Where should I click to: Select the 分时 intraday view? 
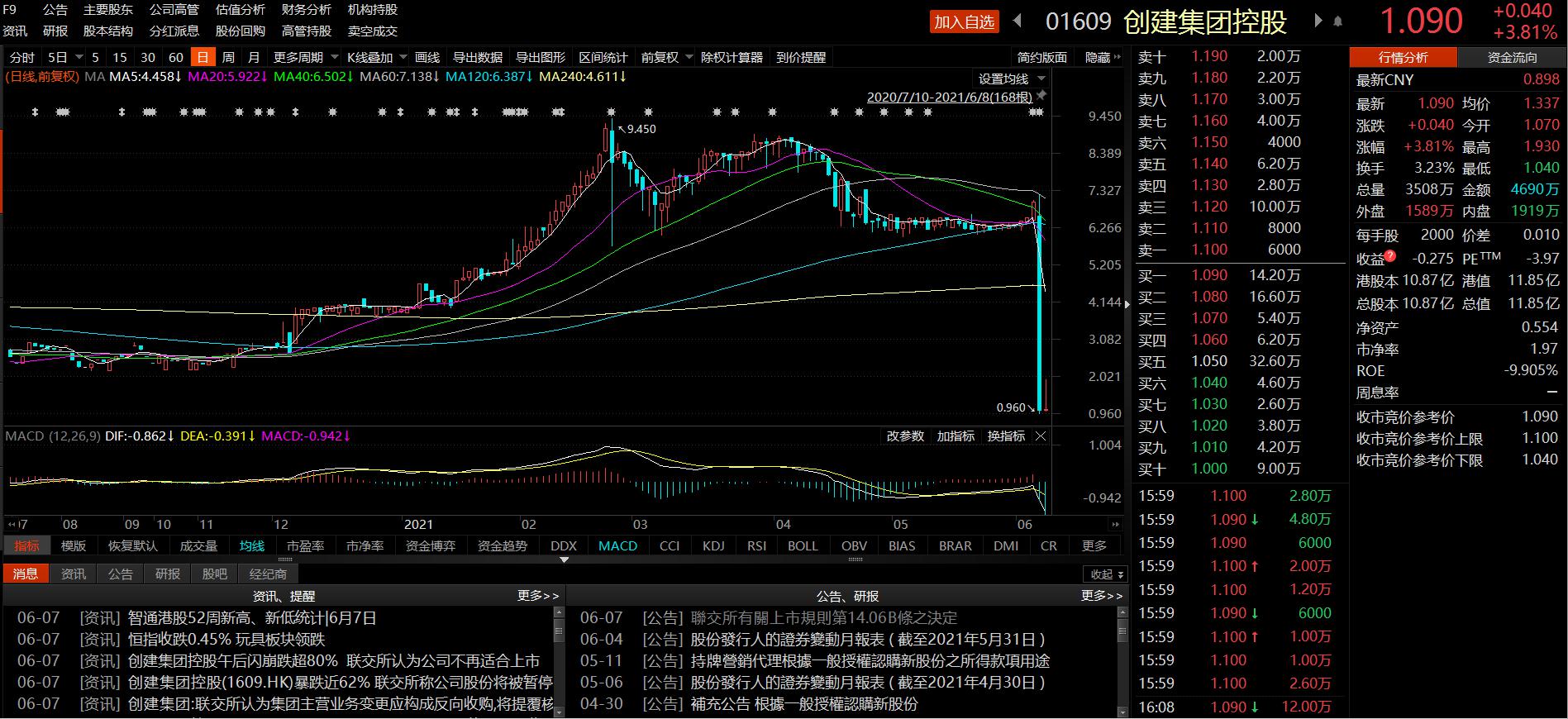point(22,57)
